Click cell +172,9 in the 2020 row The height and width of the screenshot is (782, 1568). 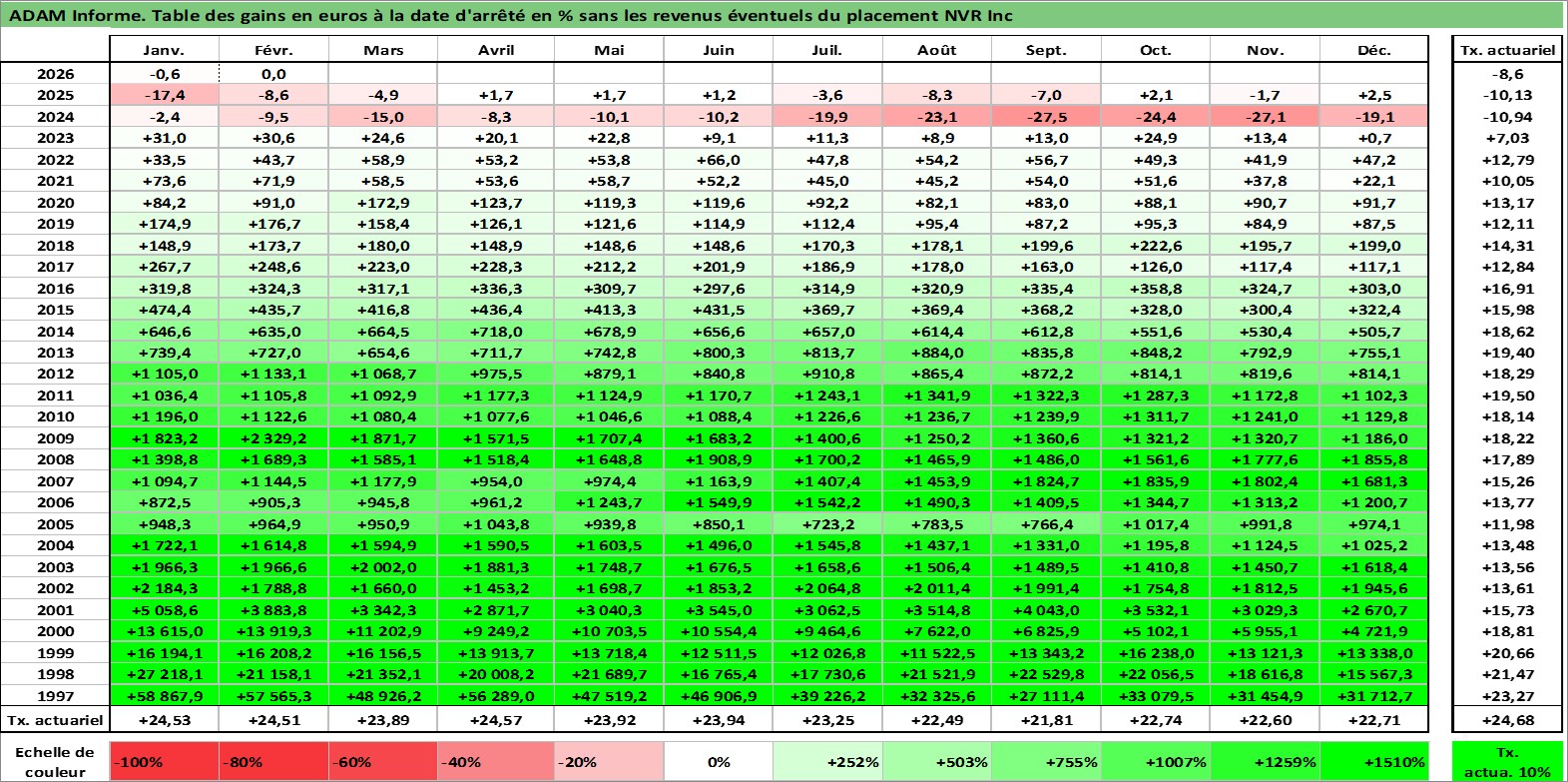(383, 203)
